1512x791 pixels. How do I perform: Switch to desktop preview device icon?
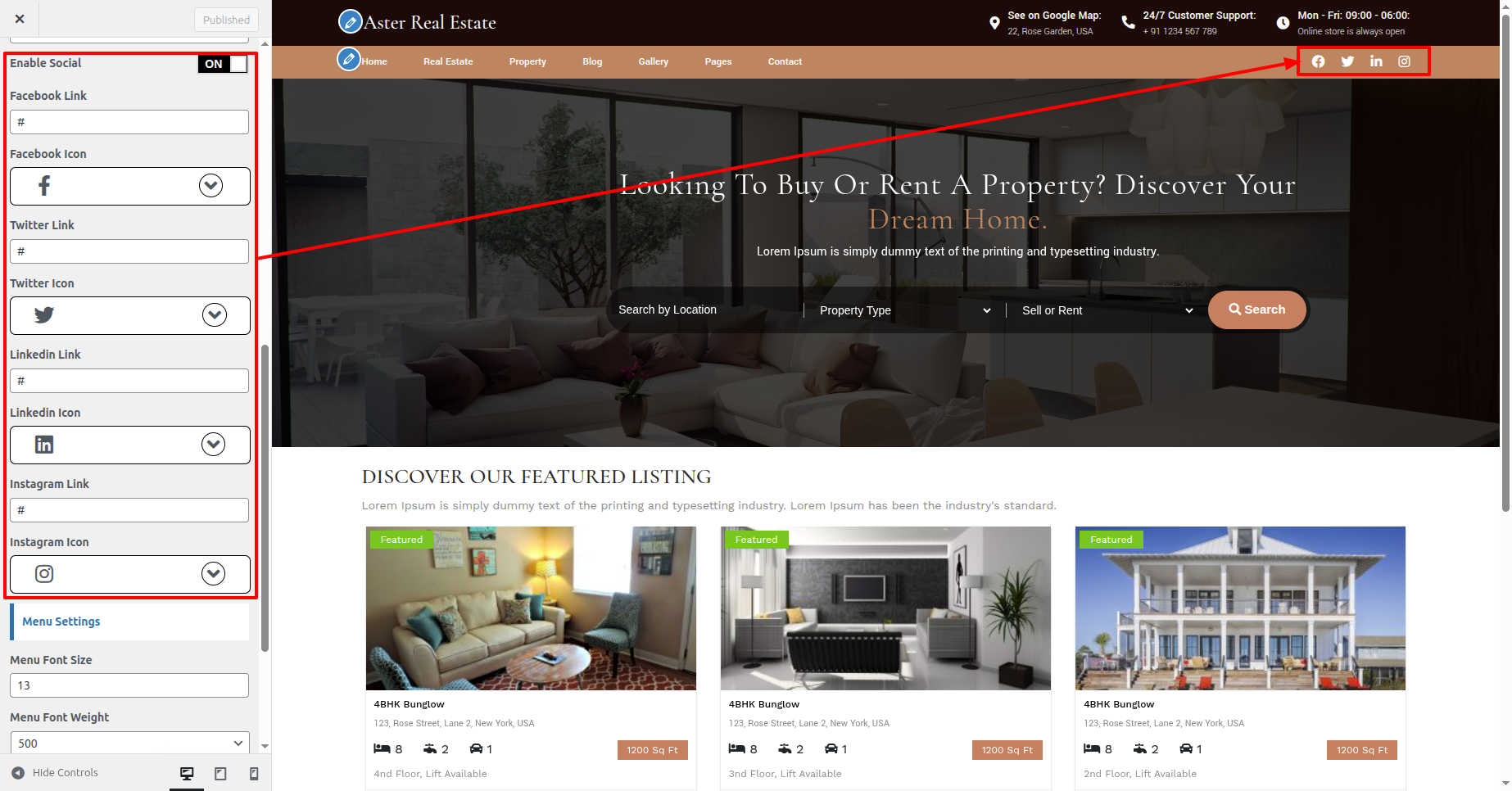[x=187, y=773]
